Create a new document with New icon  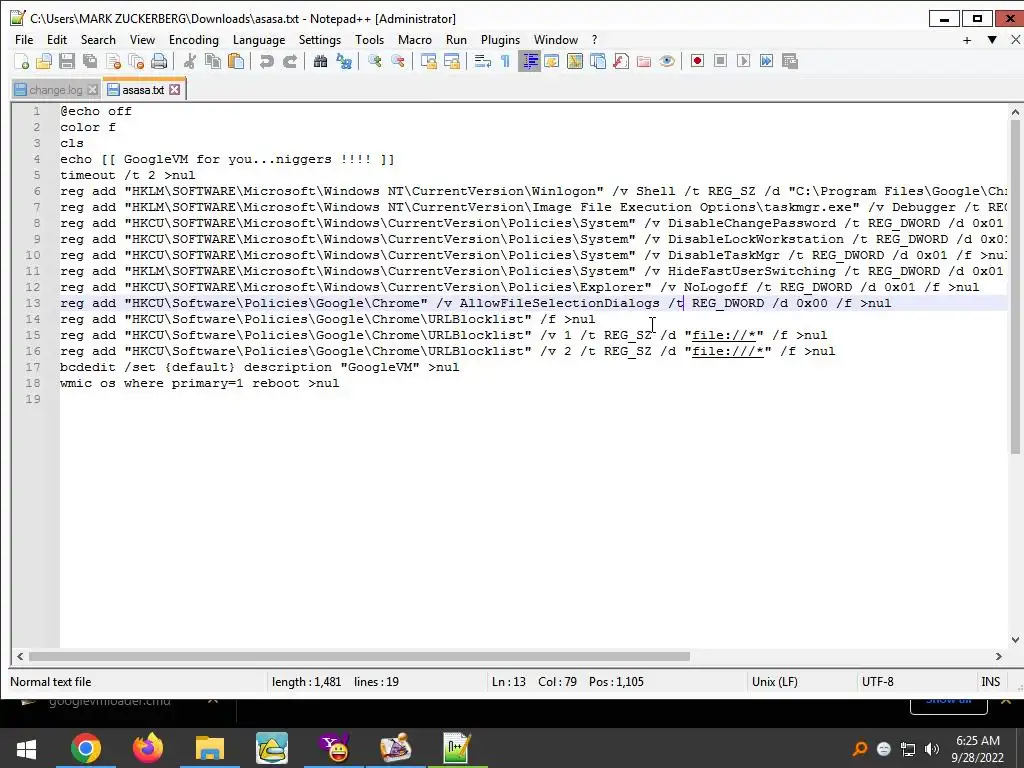[21, 61]
